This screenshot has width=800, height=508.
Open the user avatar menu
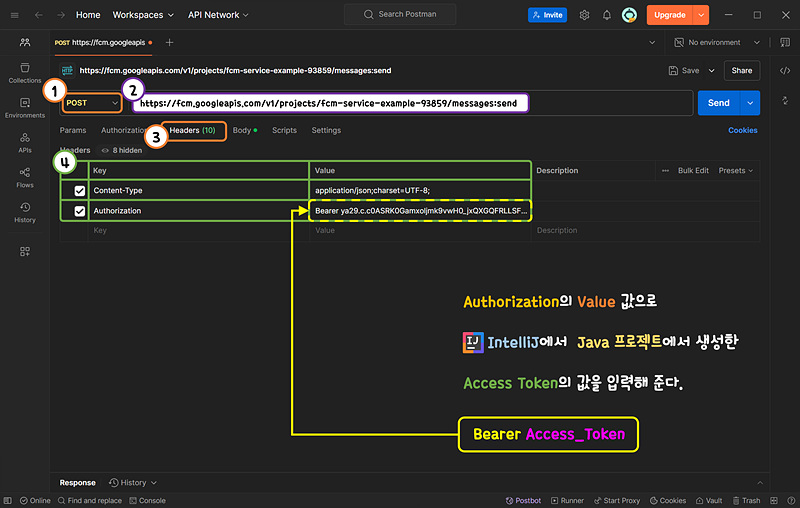[x=629, y=15]
